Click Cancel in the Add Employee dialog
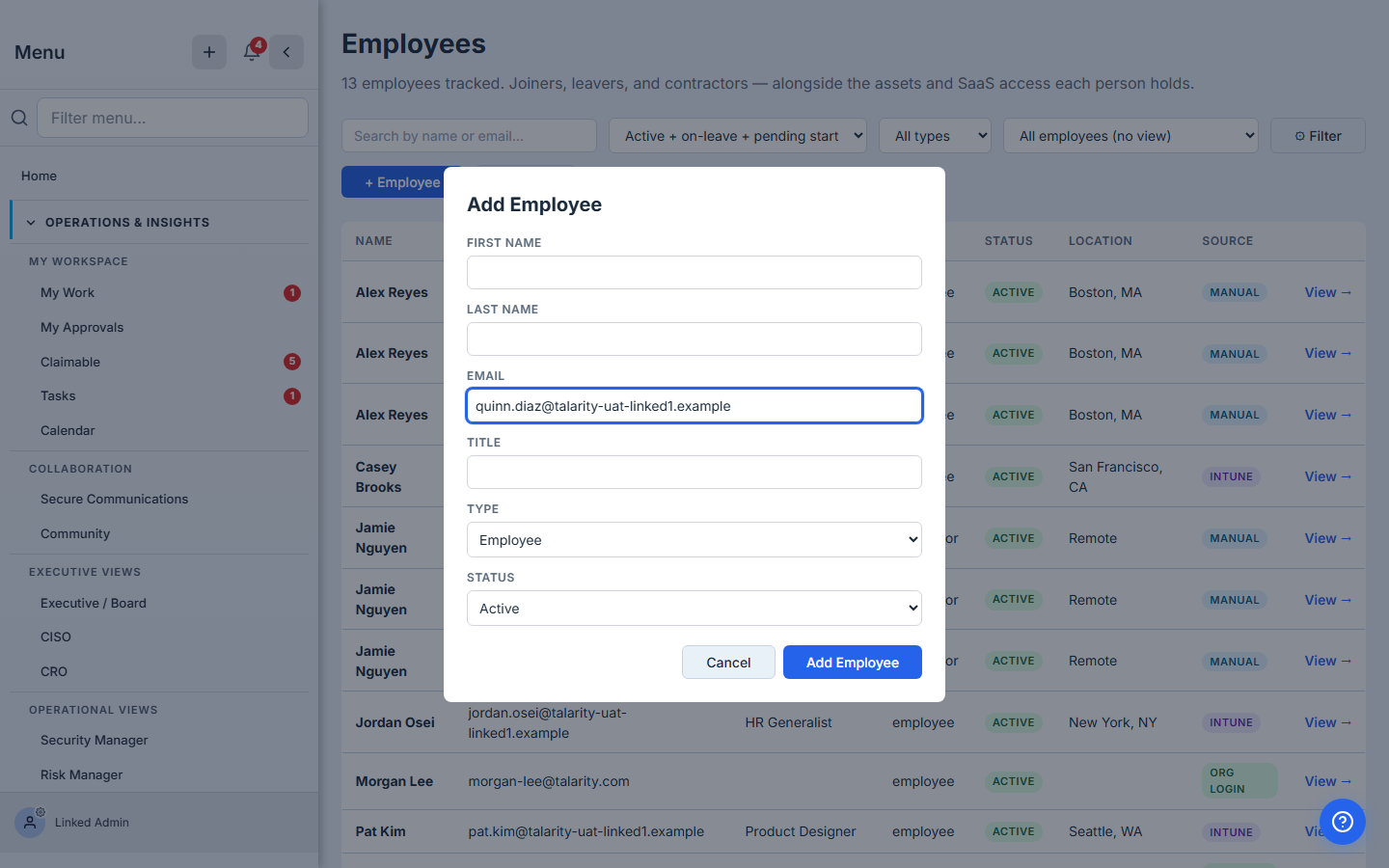Image resolution: width=1389 pixels, height=868 pixels. (728, 663)
